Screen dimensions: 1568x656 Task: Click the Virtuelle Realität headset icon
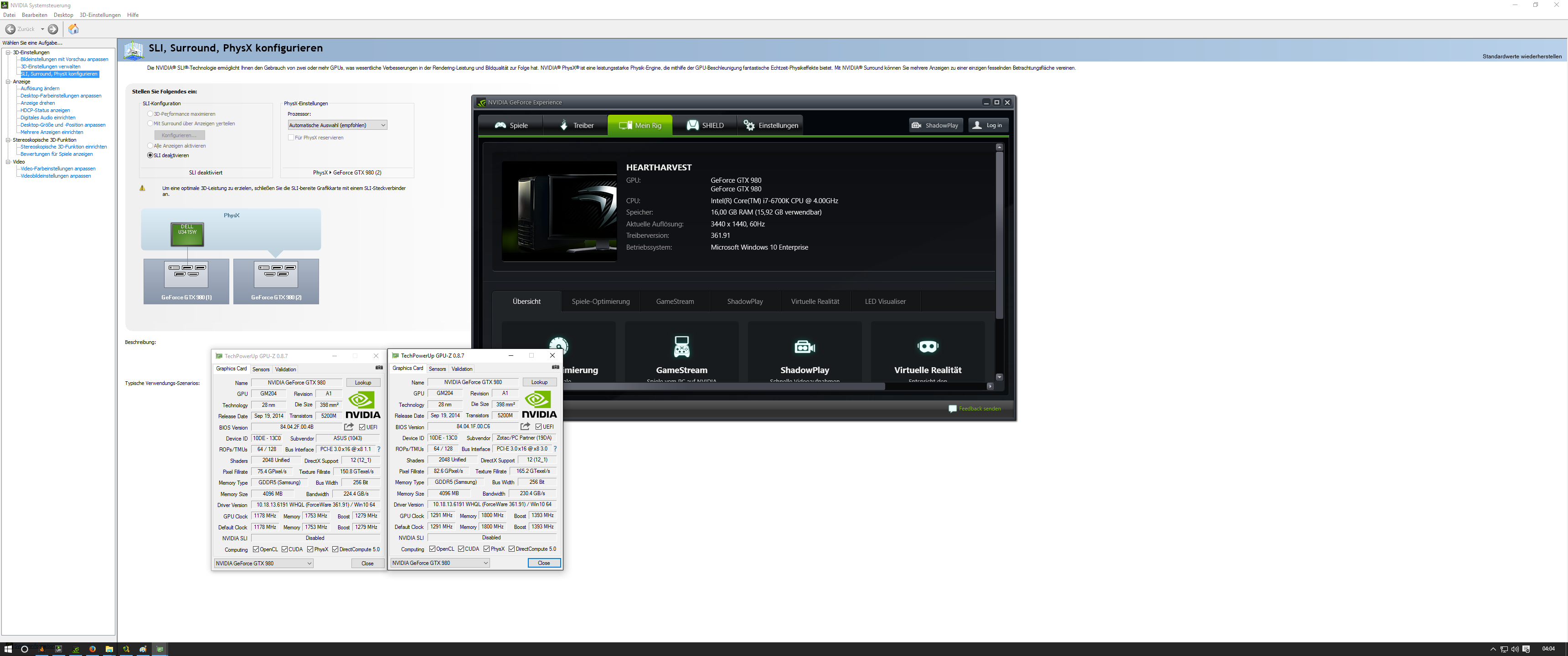coord(927,347)
